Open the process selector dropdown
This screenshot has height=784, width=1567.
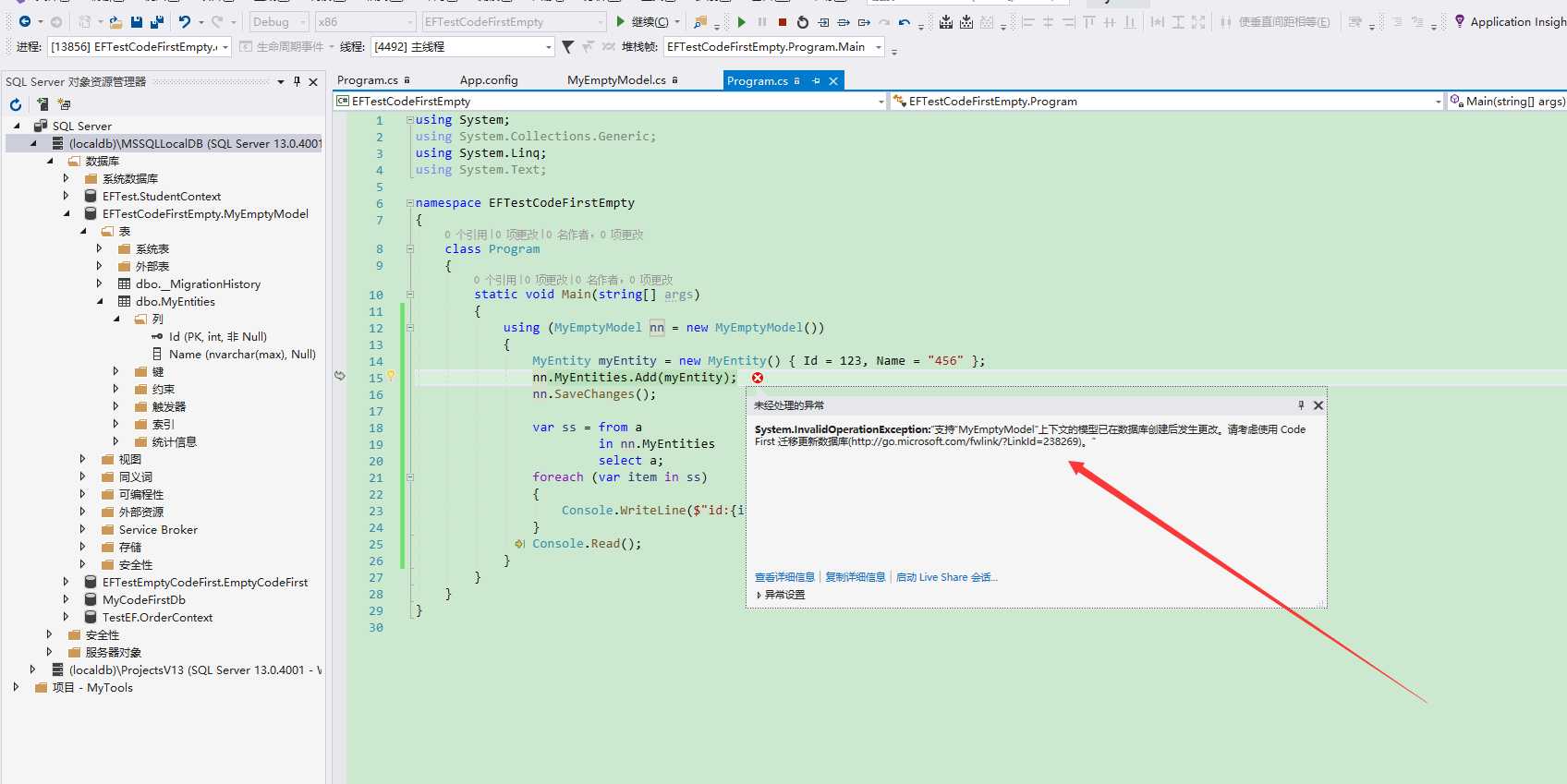click(x=139, y=46)
